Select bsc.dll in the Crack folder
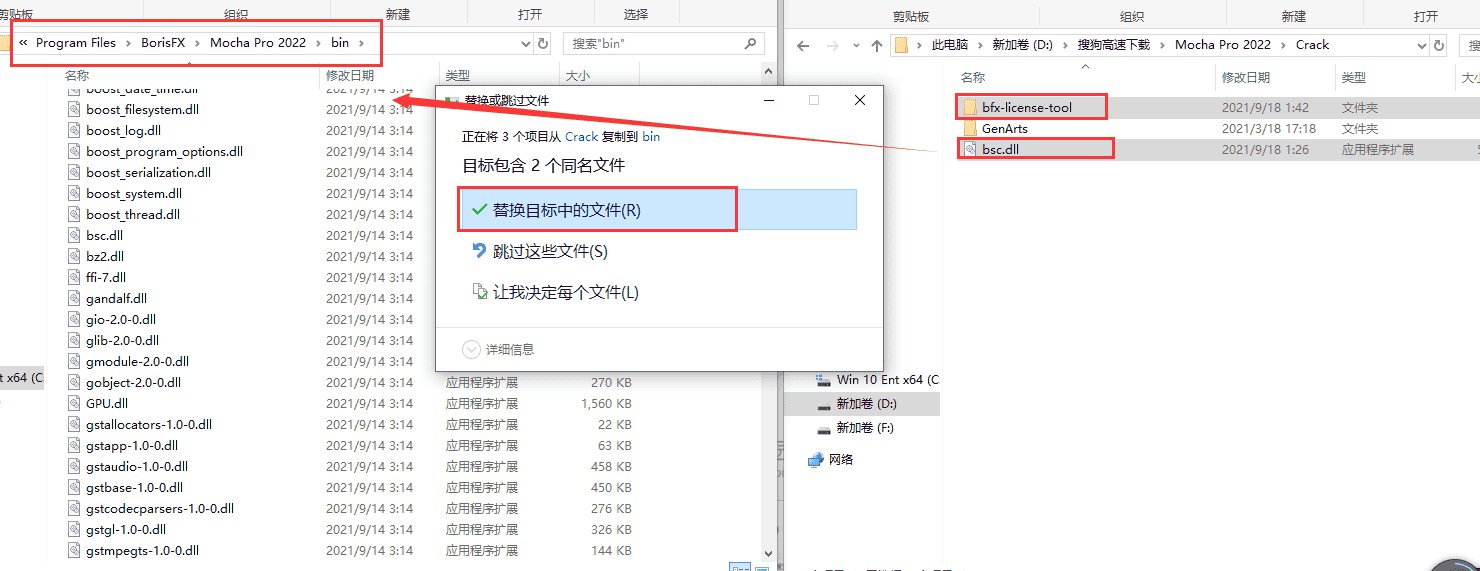 coord(1000,149)
